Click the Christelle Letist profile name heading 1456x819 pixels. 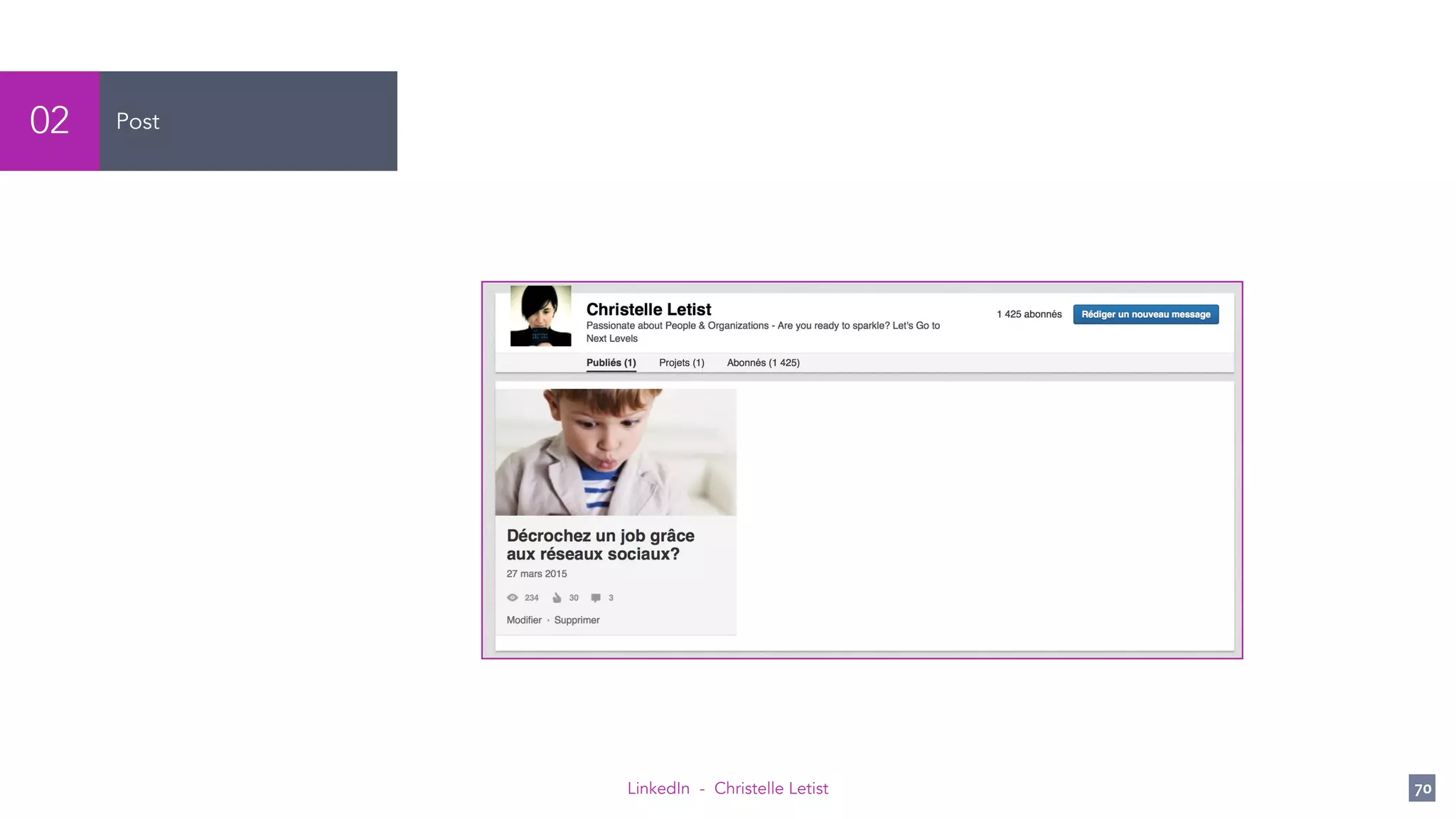click(x=648, y=309)
